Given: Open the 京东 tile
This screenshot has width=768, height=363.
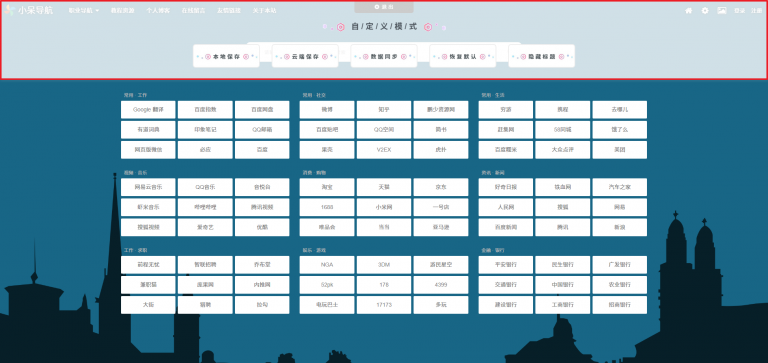Looking at the screenshot, I should (x=441, y=187).
